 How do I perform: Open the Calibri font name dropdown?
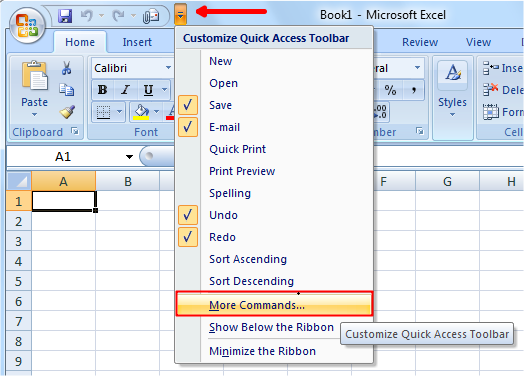pyautogui.click(x=168, y=68)
